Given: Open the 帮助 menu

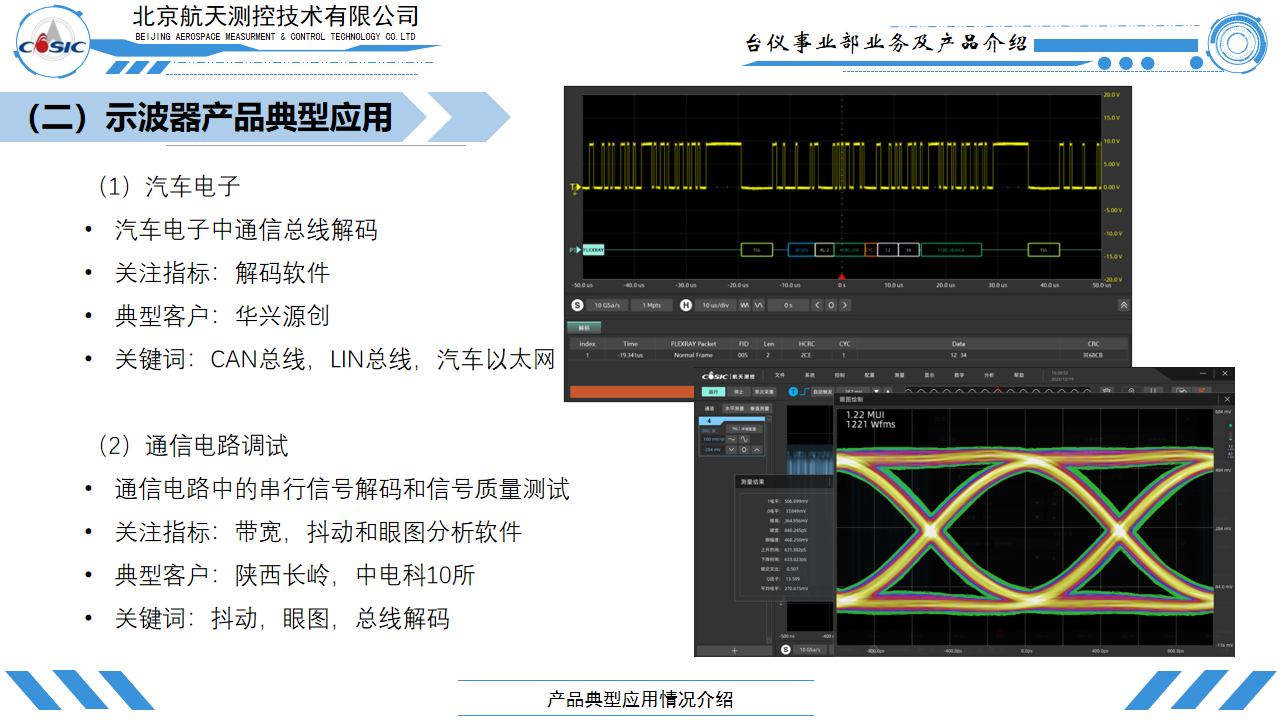Looking at the screenshot, I should 1019,375.
